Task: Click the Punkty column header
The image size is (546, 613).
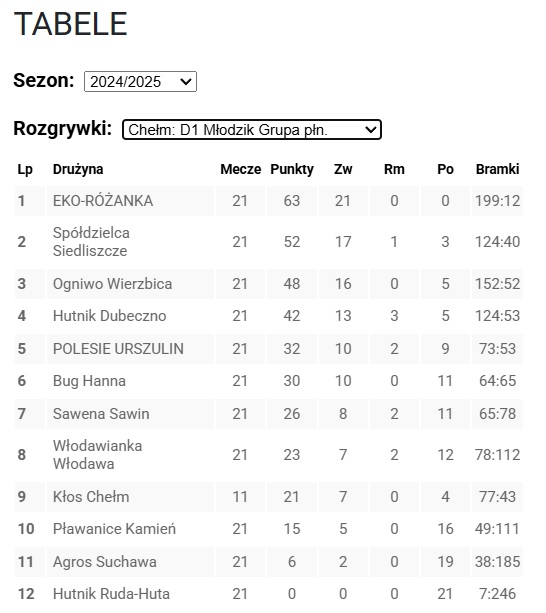Action: coord(292,169)
